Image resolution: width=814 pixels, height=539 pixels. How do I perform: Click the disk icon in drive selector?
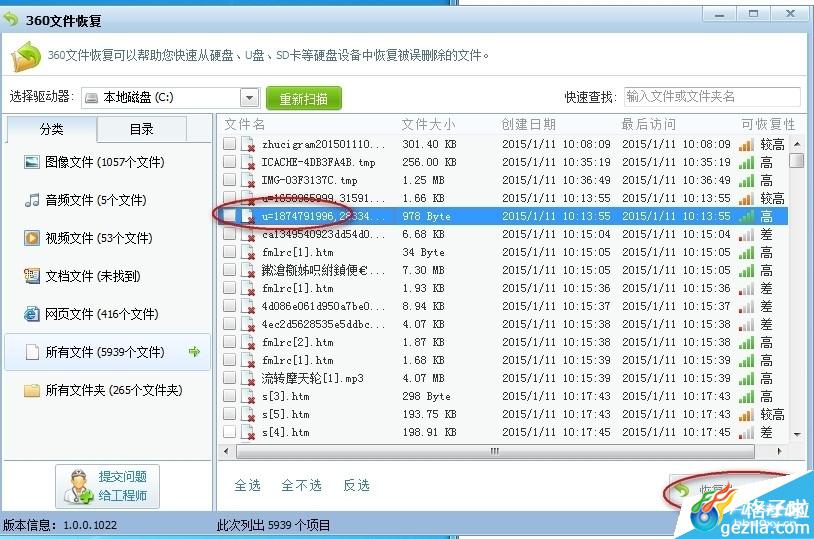tap(91, 98)
